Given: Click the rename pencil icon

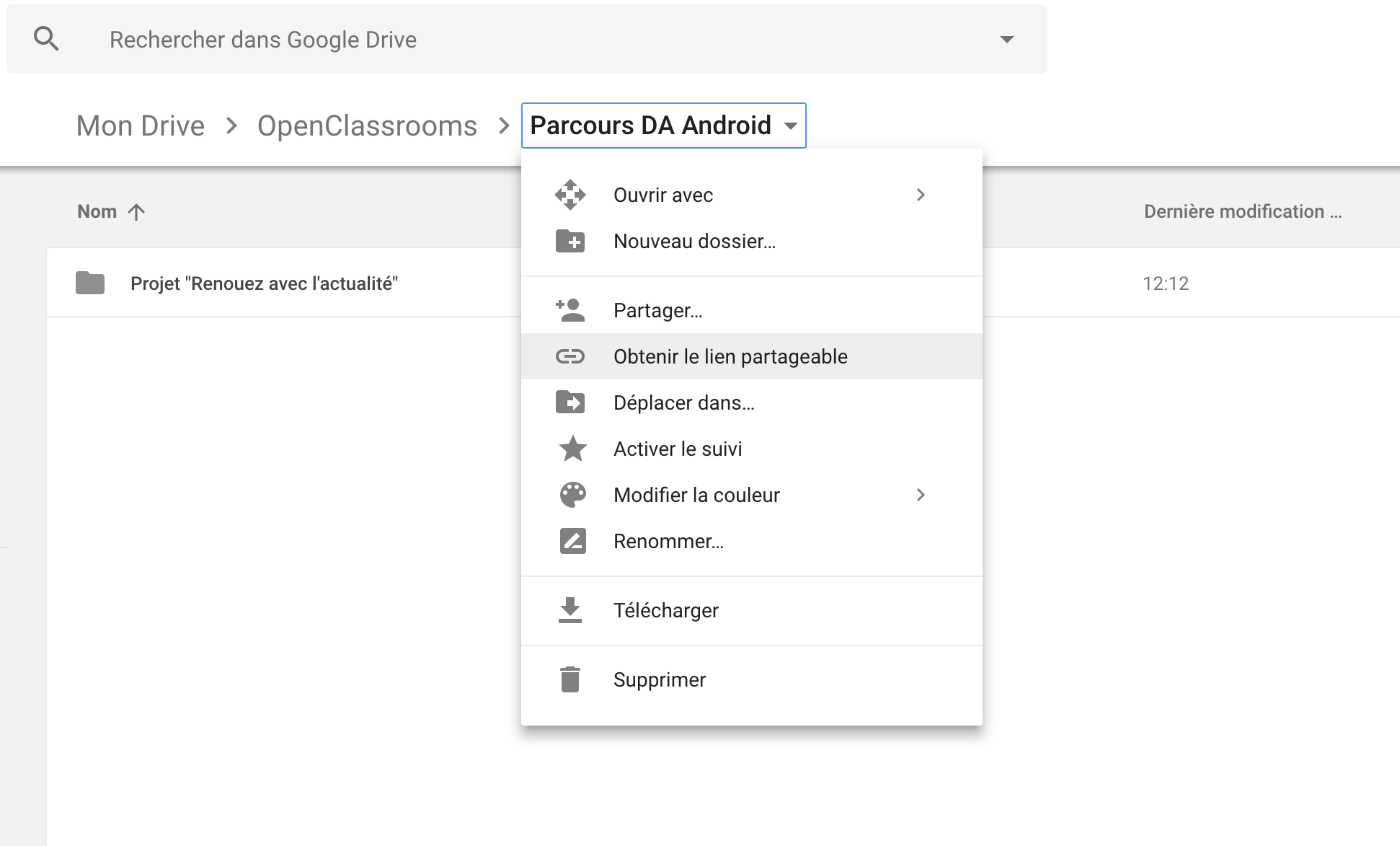Looking at the screenshot, I should pos(573,541).
